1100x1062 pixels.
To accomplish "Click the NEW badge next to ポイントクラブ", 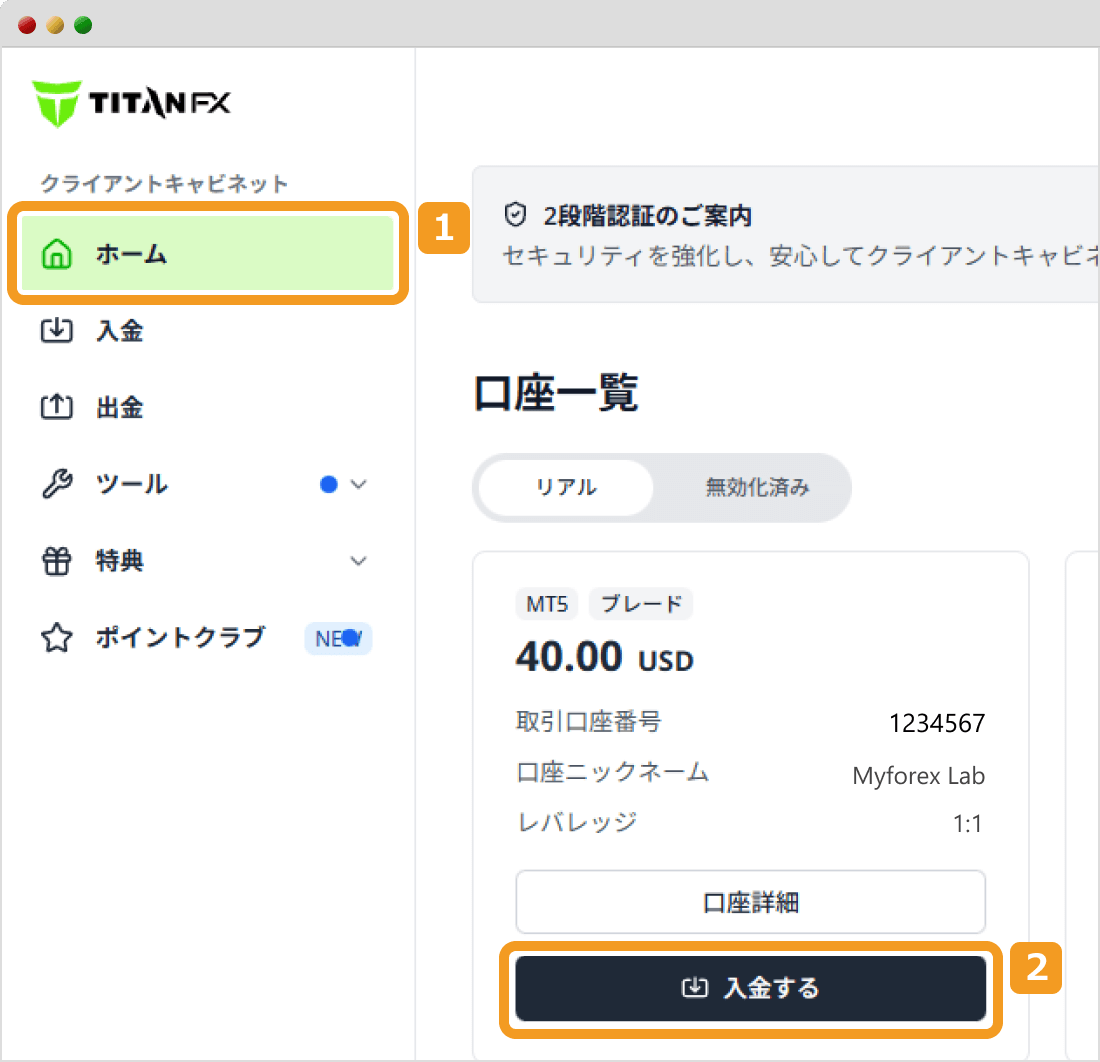I will [338, 638].
